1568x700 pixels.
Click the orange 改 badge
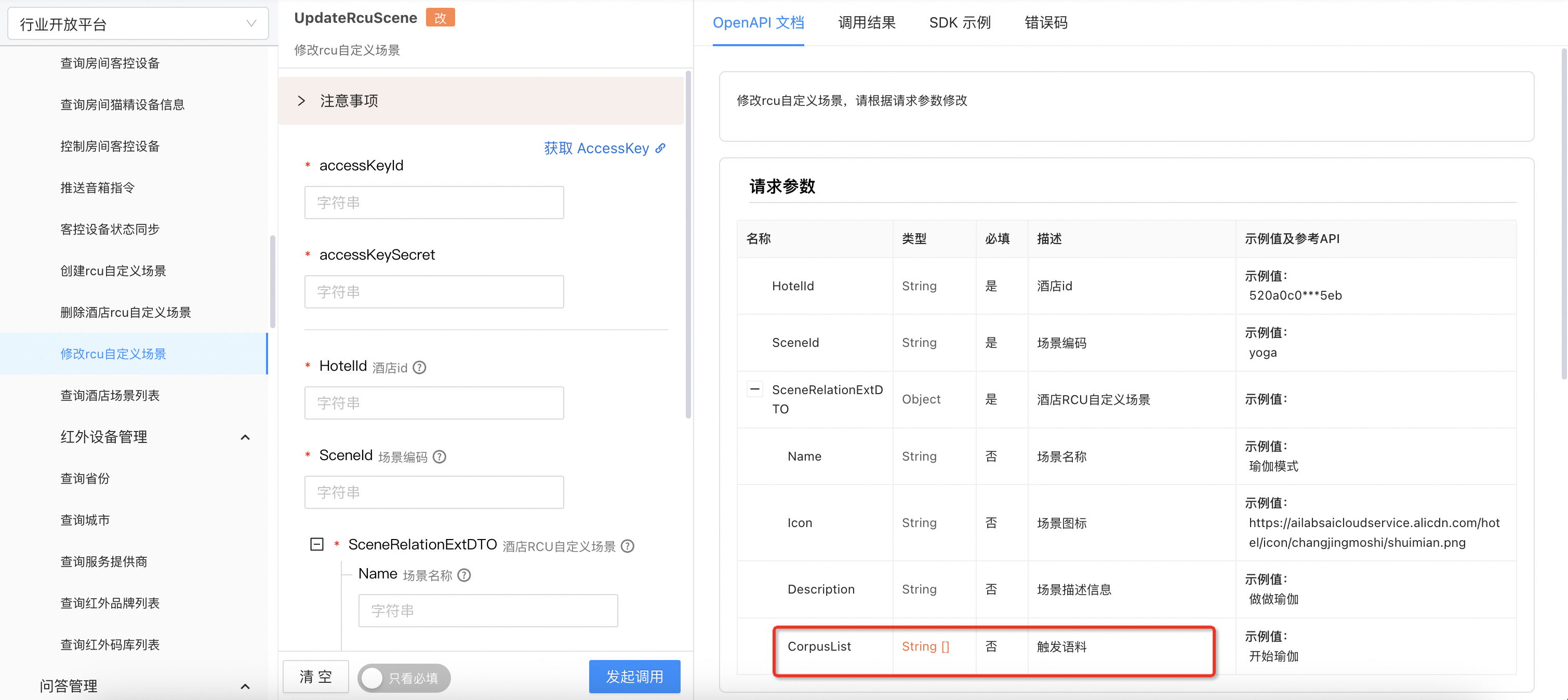pos(440,18)
